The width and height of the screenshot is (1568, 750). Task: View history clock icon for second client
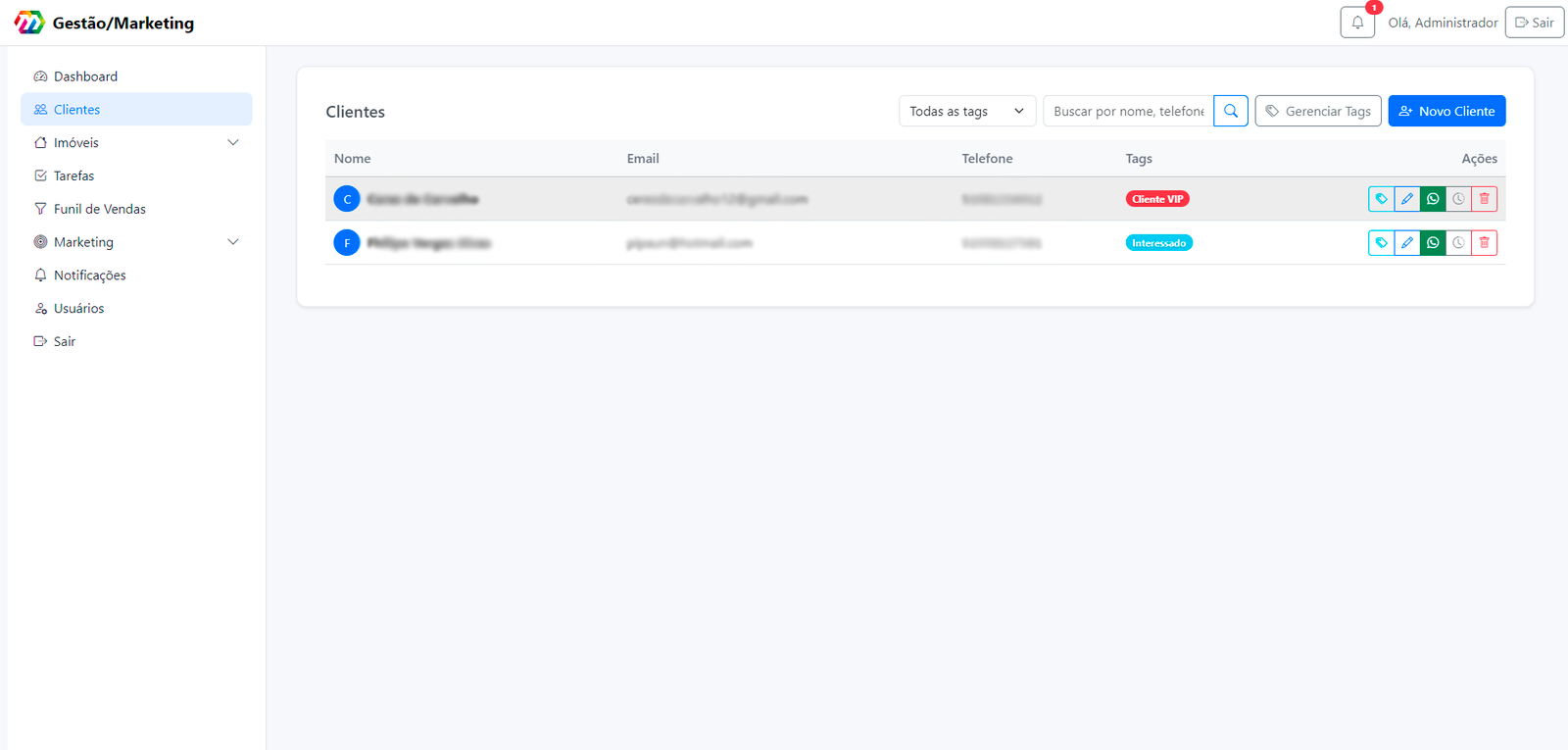click(1458, 243)
